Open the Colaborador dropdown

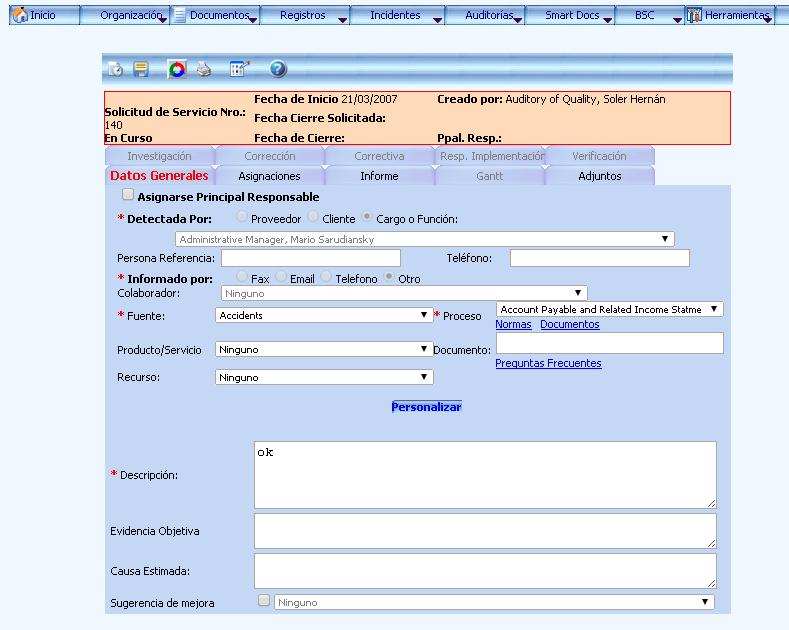[404, 293]
